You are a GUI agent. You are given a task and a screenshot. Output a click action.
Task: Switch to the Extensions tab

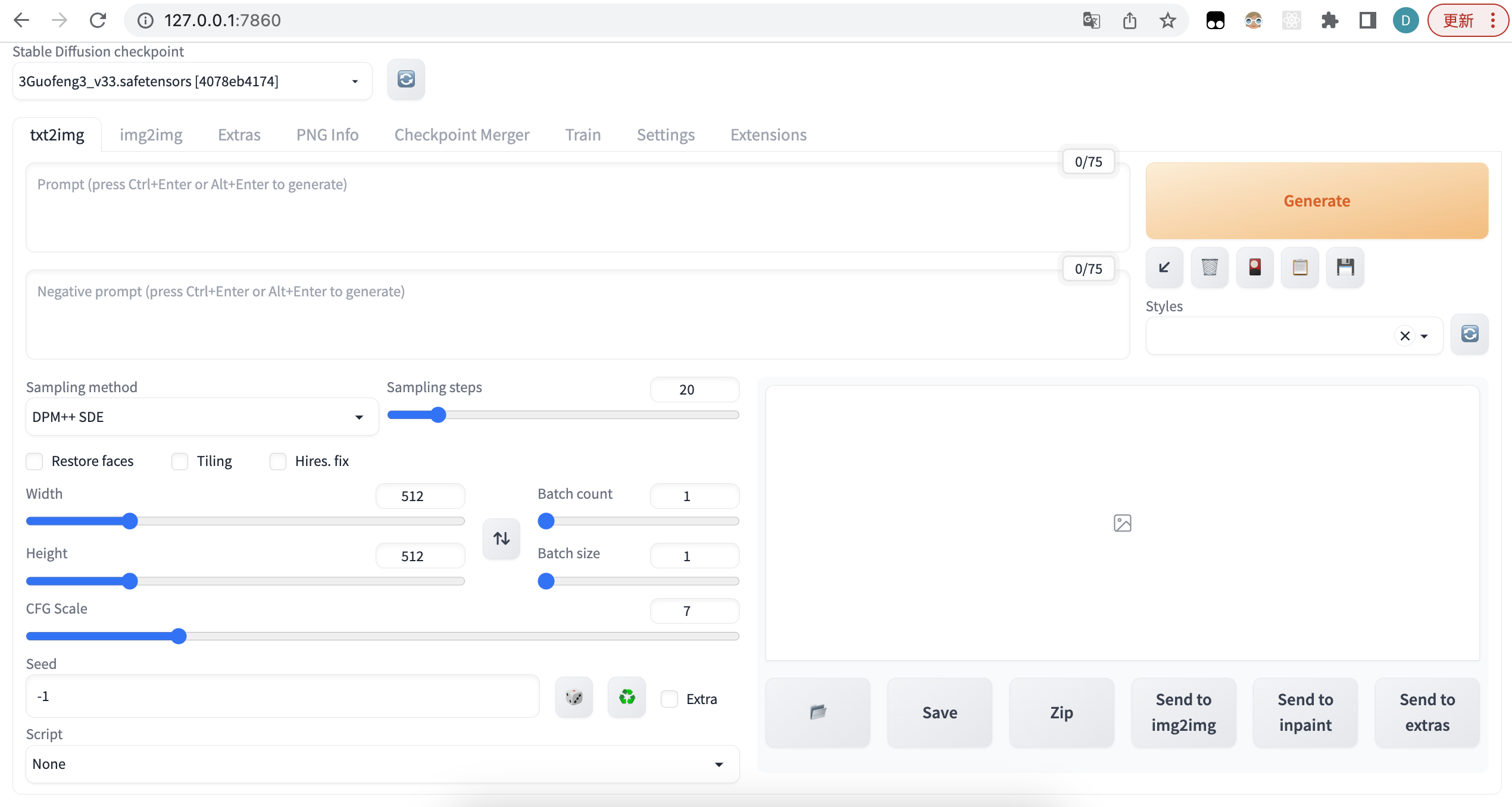(768, 133)
